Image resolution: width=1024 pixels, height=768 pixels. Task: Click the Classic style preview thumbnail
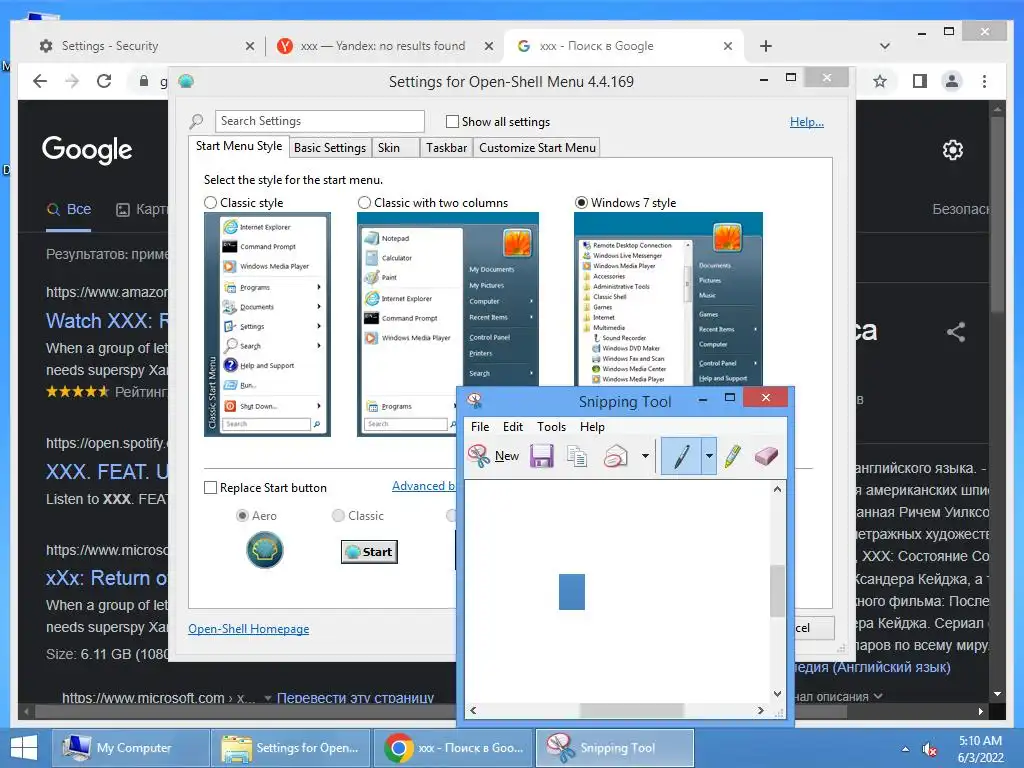coord(267,325)
